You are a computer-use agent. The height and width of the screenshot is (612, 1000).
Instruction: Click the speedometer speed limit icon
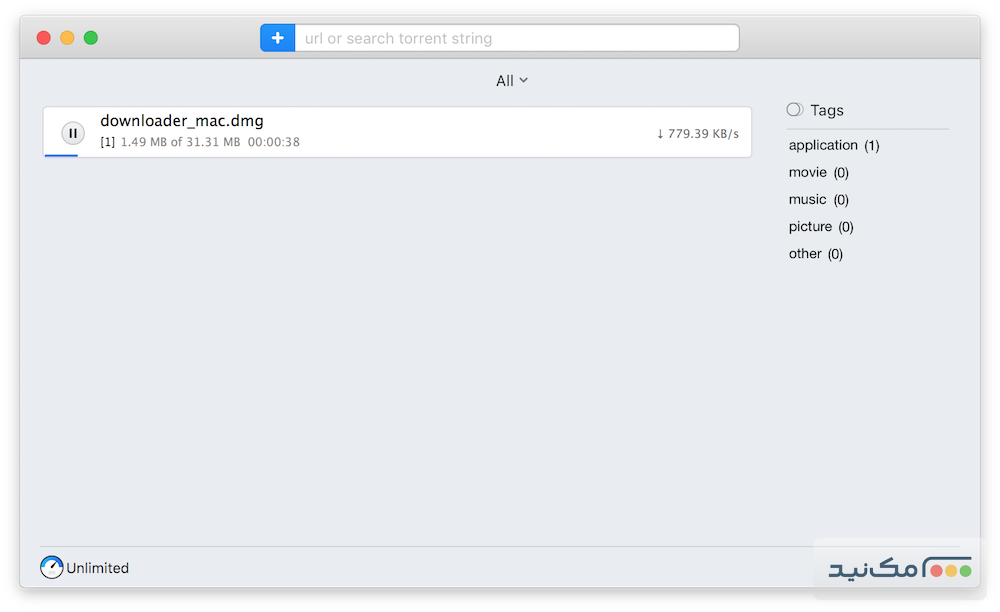coord(51,568)
